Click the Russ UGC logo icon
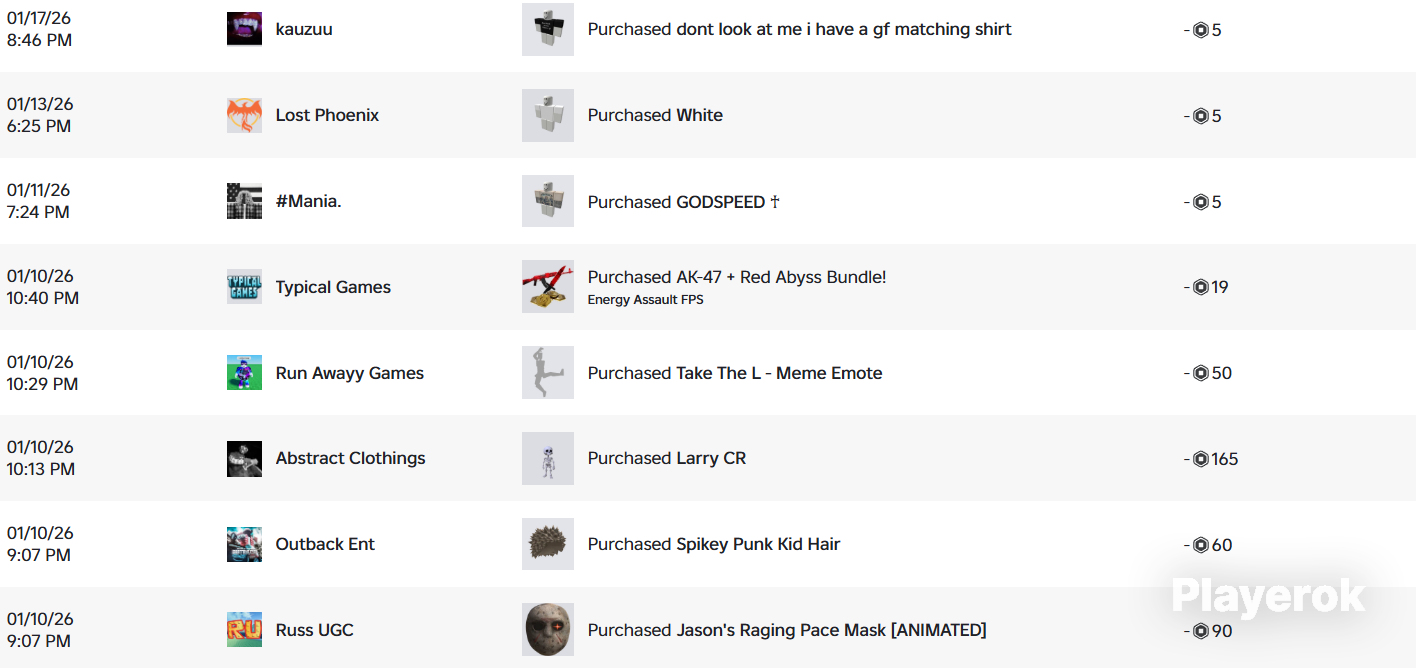 click(244, 630)
